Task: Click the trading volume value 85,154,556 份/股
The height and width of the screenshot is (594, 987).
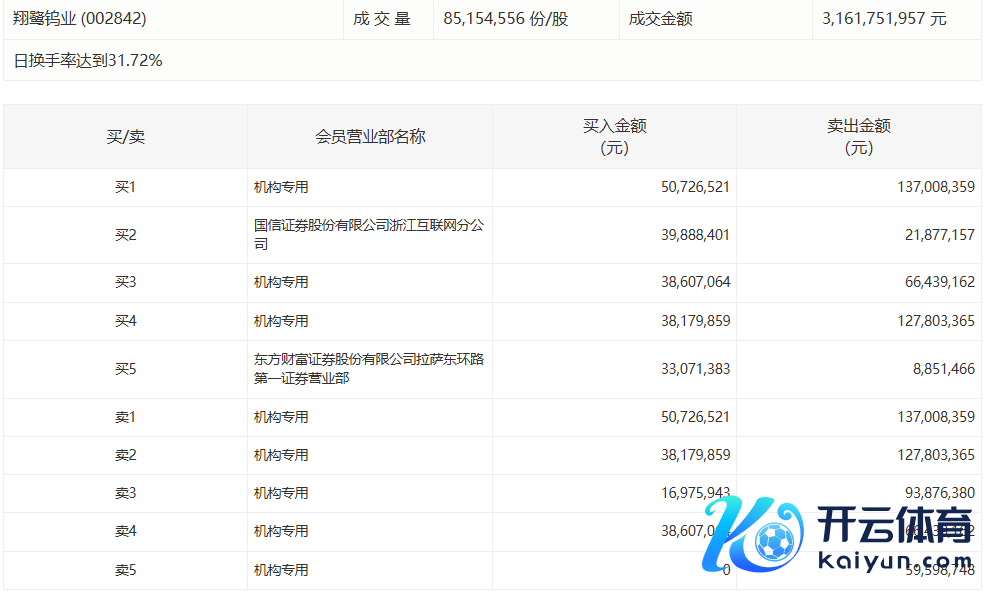Action: coord(505,19)
